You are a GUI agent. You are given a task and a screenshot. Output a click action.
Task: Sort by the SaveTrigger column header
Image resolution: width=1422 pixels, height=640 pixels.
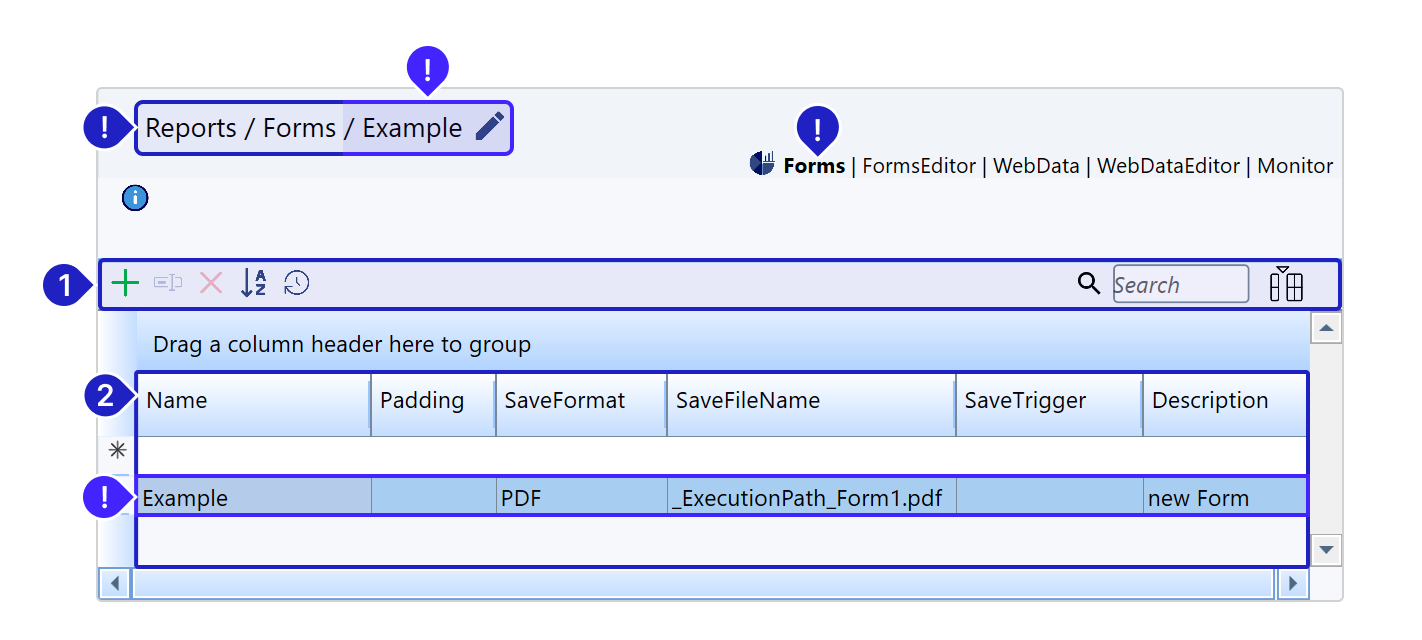pos(1049,405)
